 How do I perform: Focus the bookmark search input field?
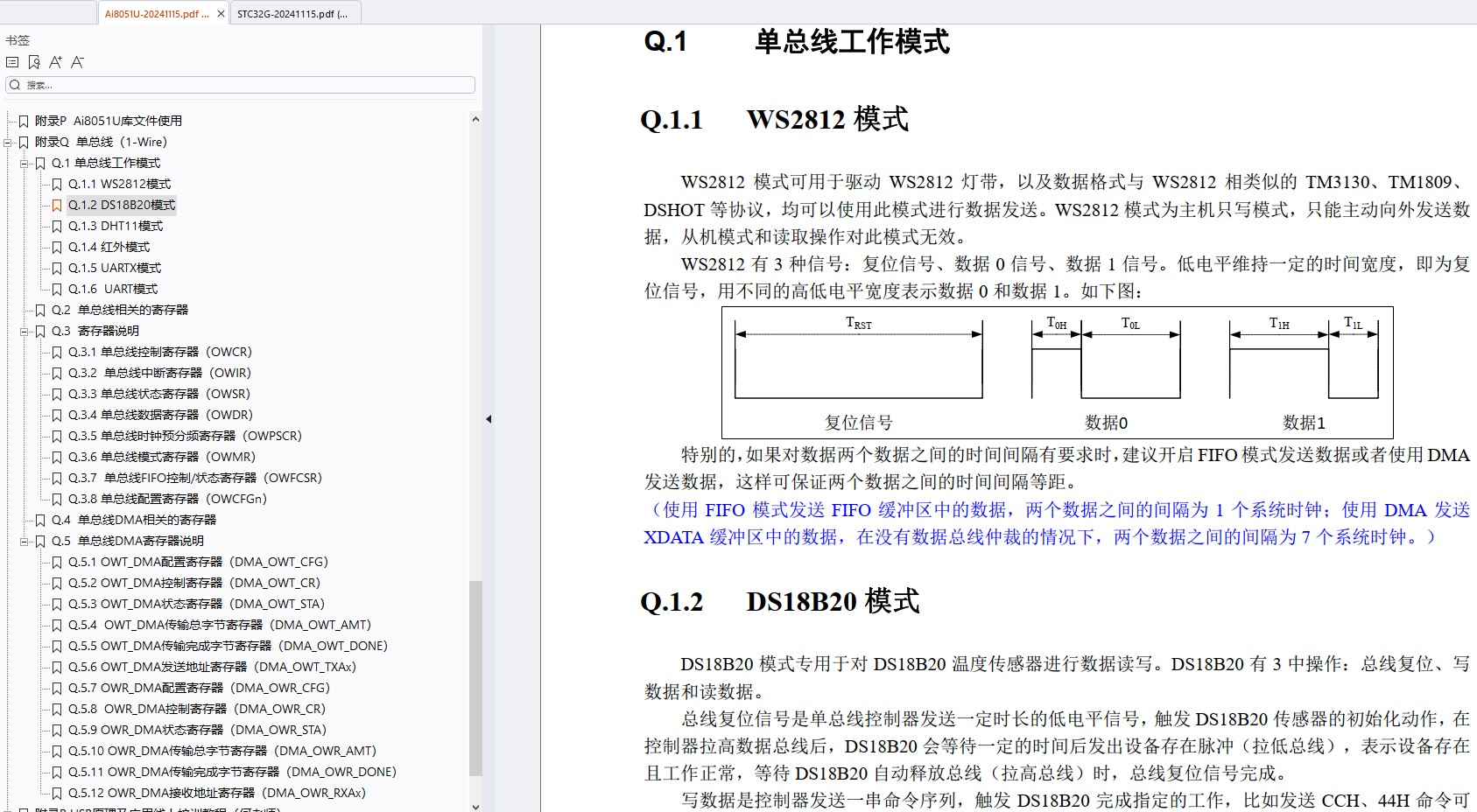[240, 85]
